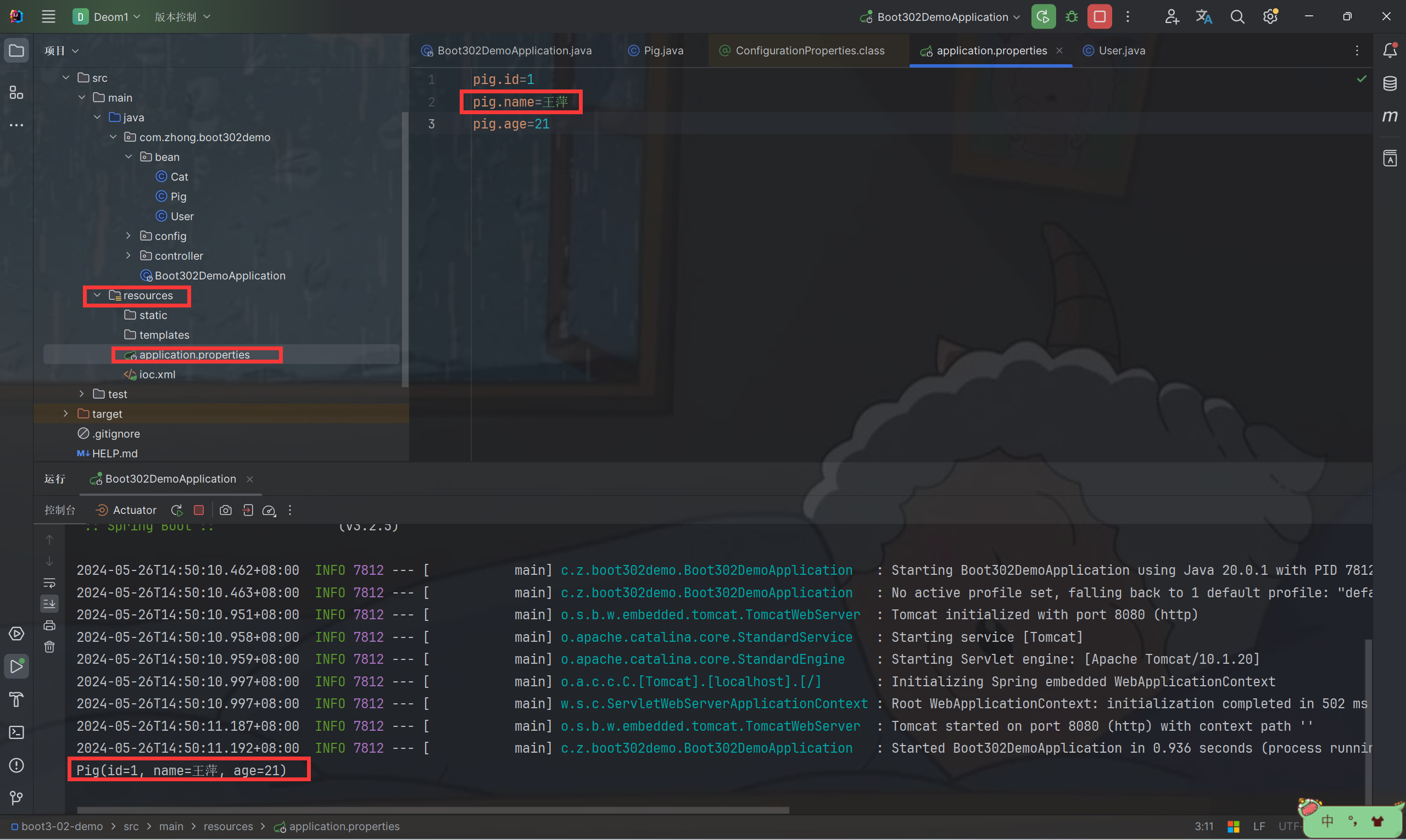The height and width of the screenshot is (840, 1406).
Task: Start debugging with the bug icon
Action: point(1072,16)
